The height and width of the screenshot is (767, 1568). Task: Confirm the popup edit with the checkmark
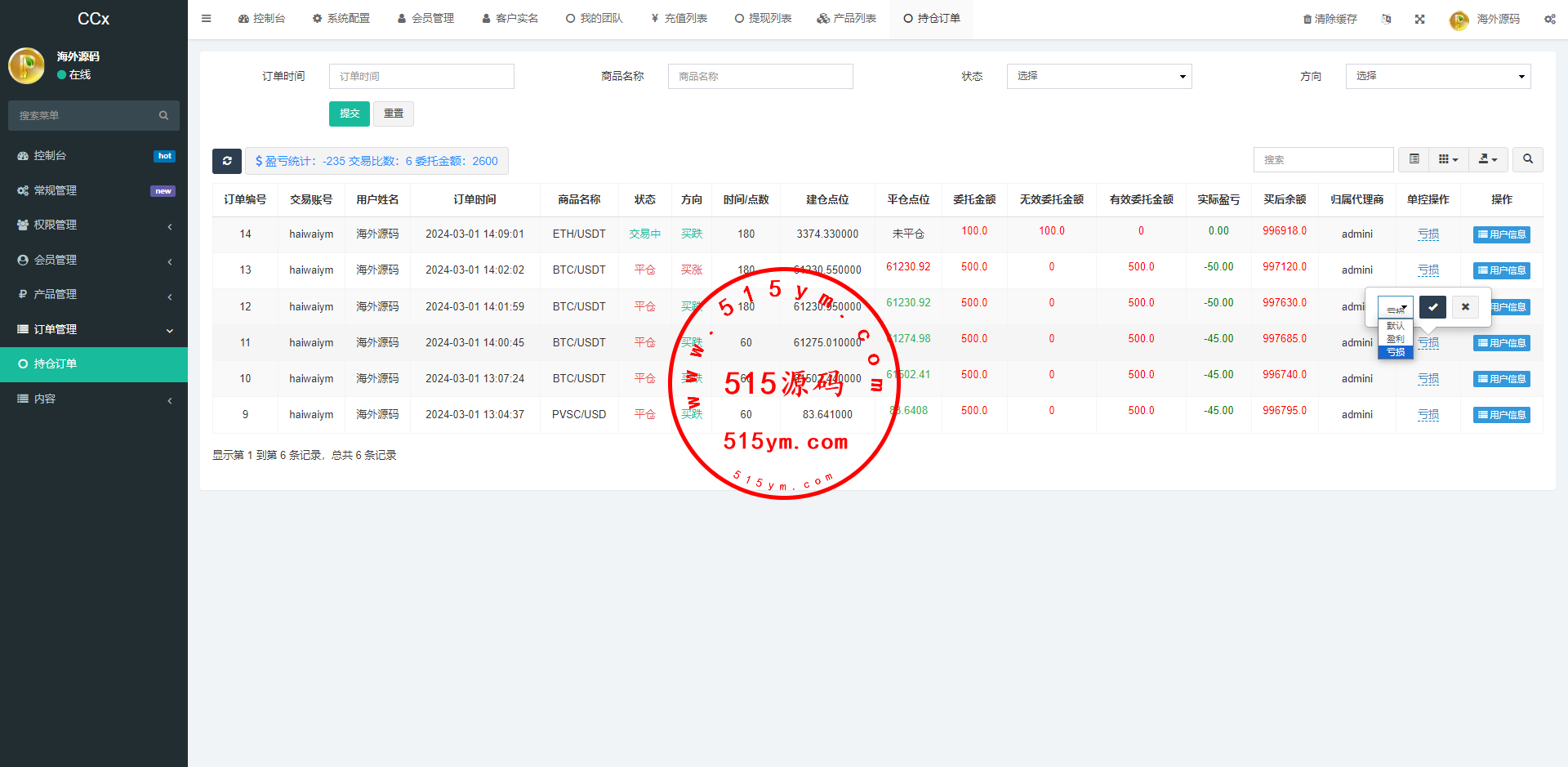click(1432, 307)
